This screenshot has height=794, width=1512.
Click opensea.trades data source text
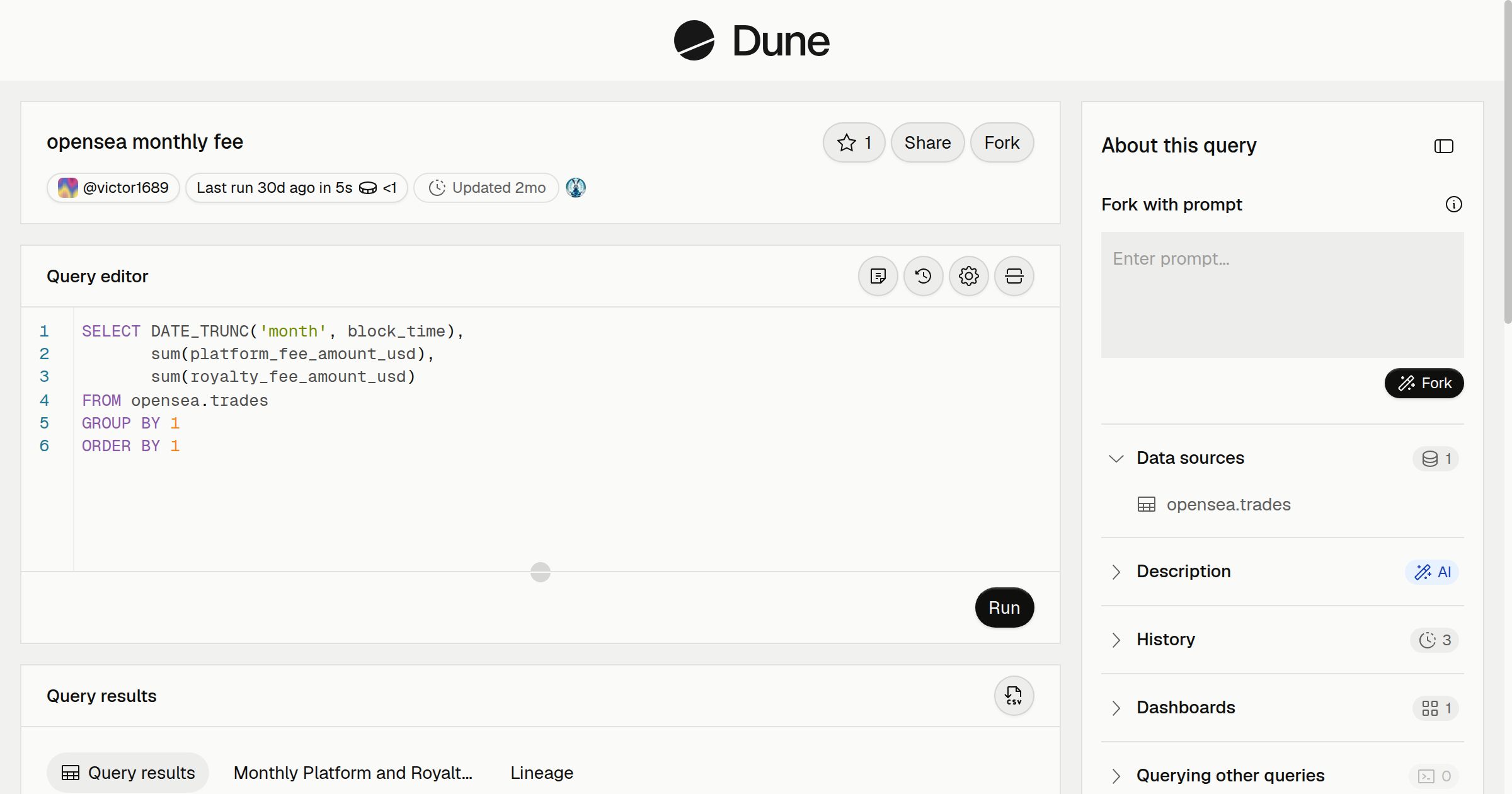coord(1228,505)
